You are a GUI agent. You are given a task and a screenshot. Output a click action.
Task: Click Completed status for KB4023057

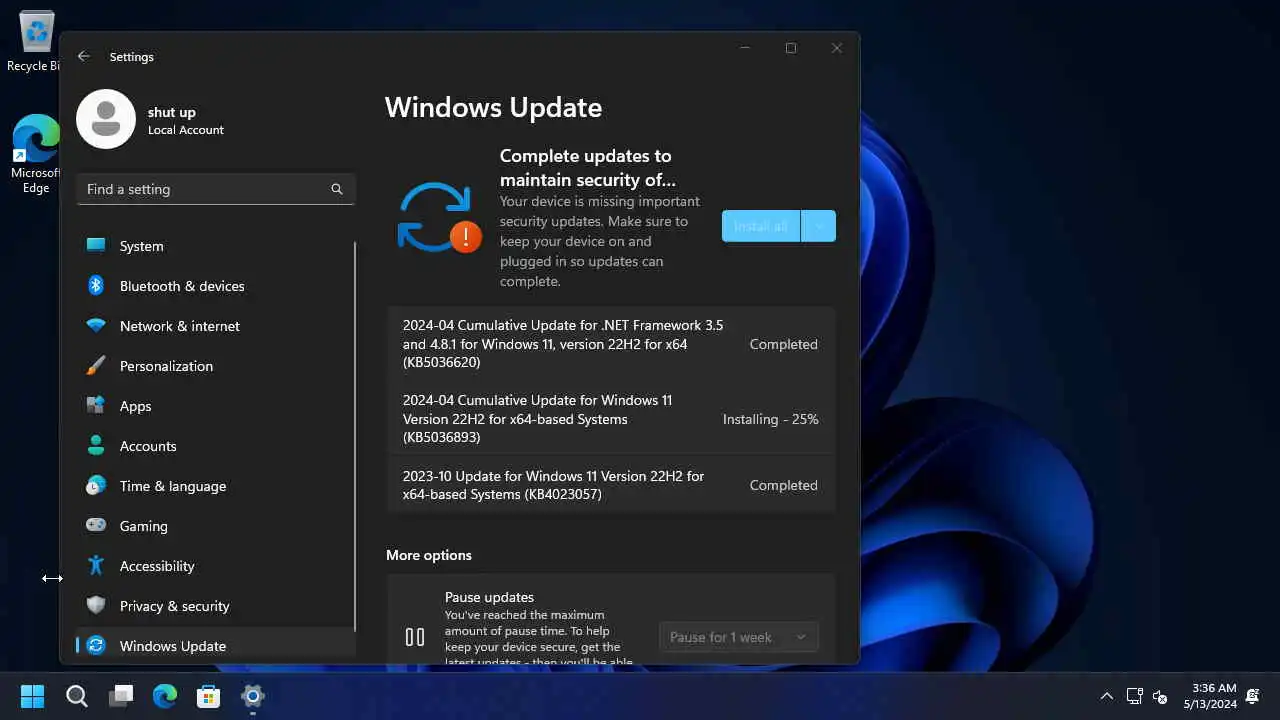click(784, 485)
